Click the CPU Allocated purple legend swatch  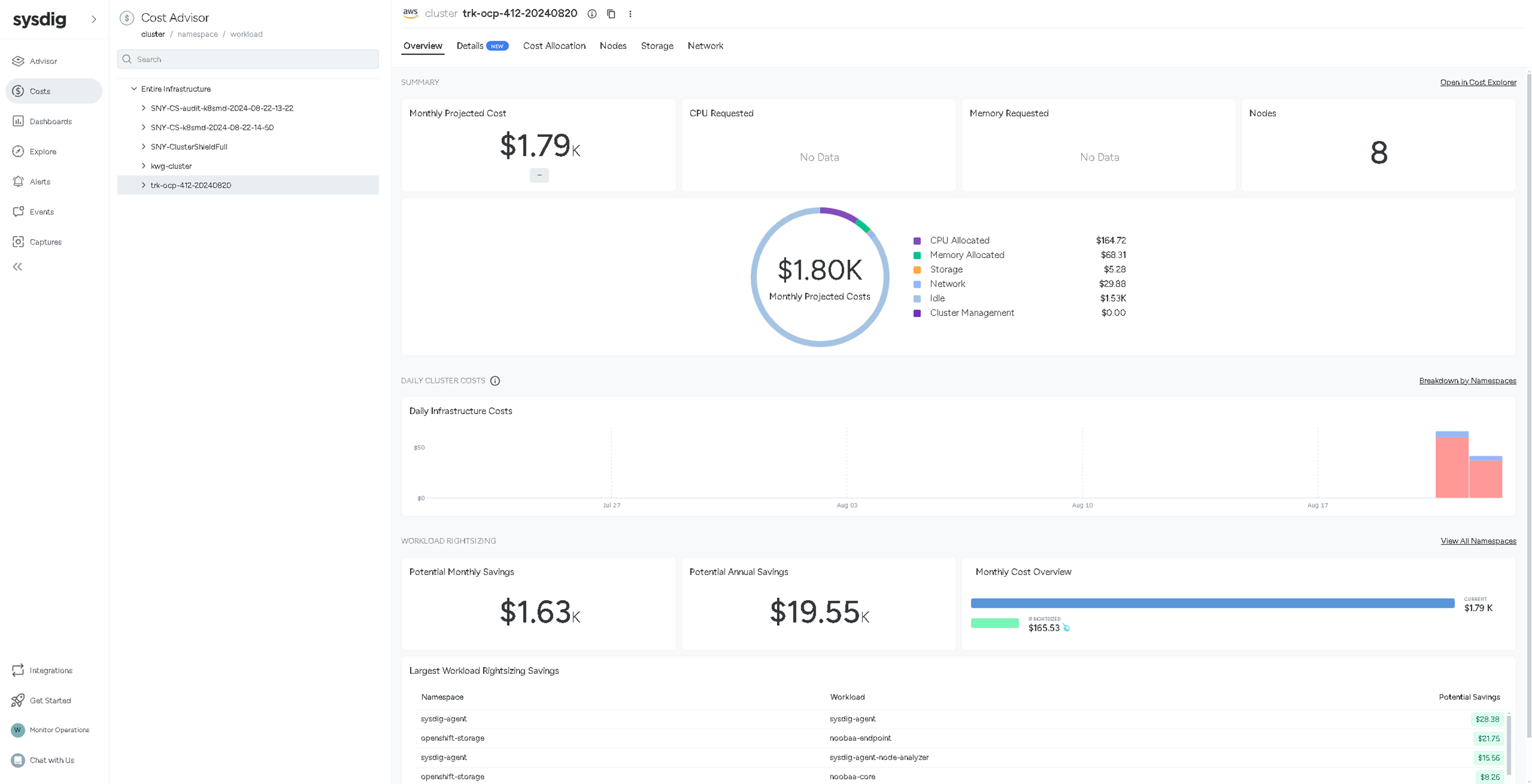click(x=917, y=241)
